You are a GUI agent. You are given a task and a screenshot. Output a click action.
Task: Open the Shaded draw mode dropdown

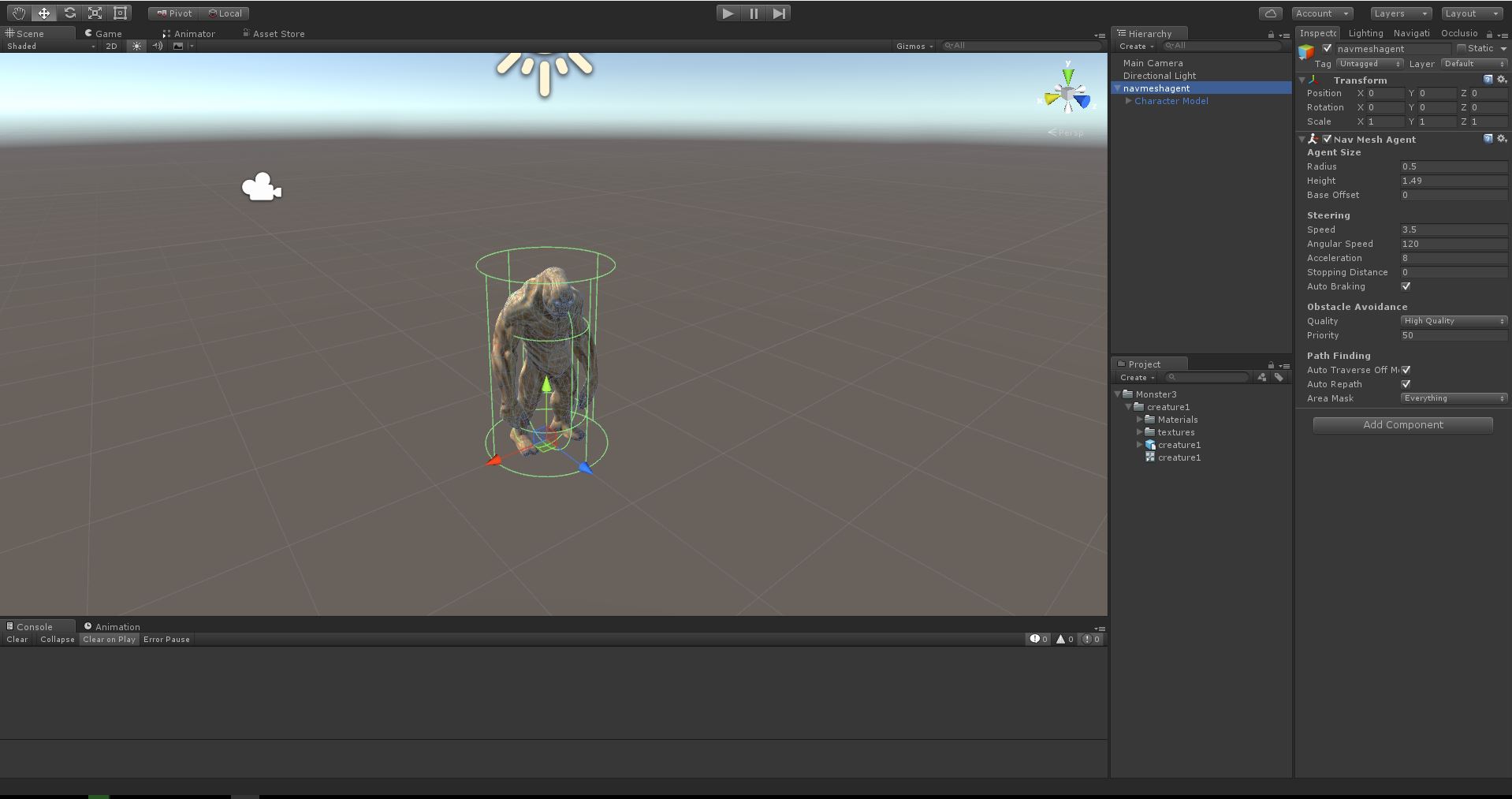(50, 46)
